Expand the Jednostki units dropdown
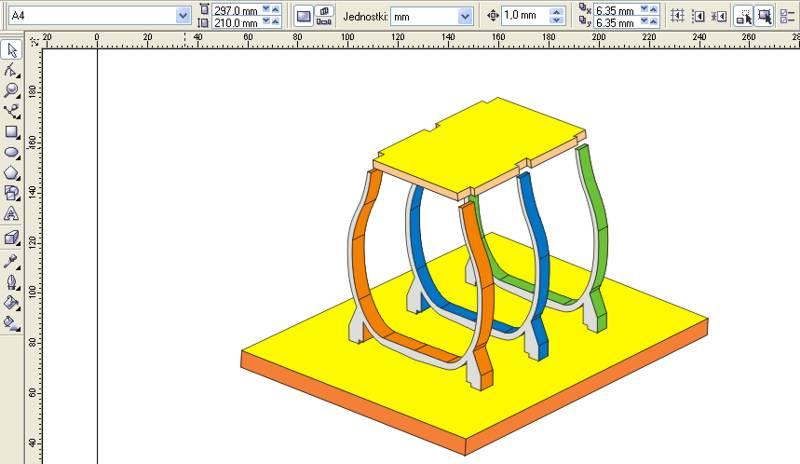Viewport: 800px width, 464px height. pos(465,16)
